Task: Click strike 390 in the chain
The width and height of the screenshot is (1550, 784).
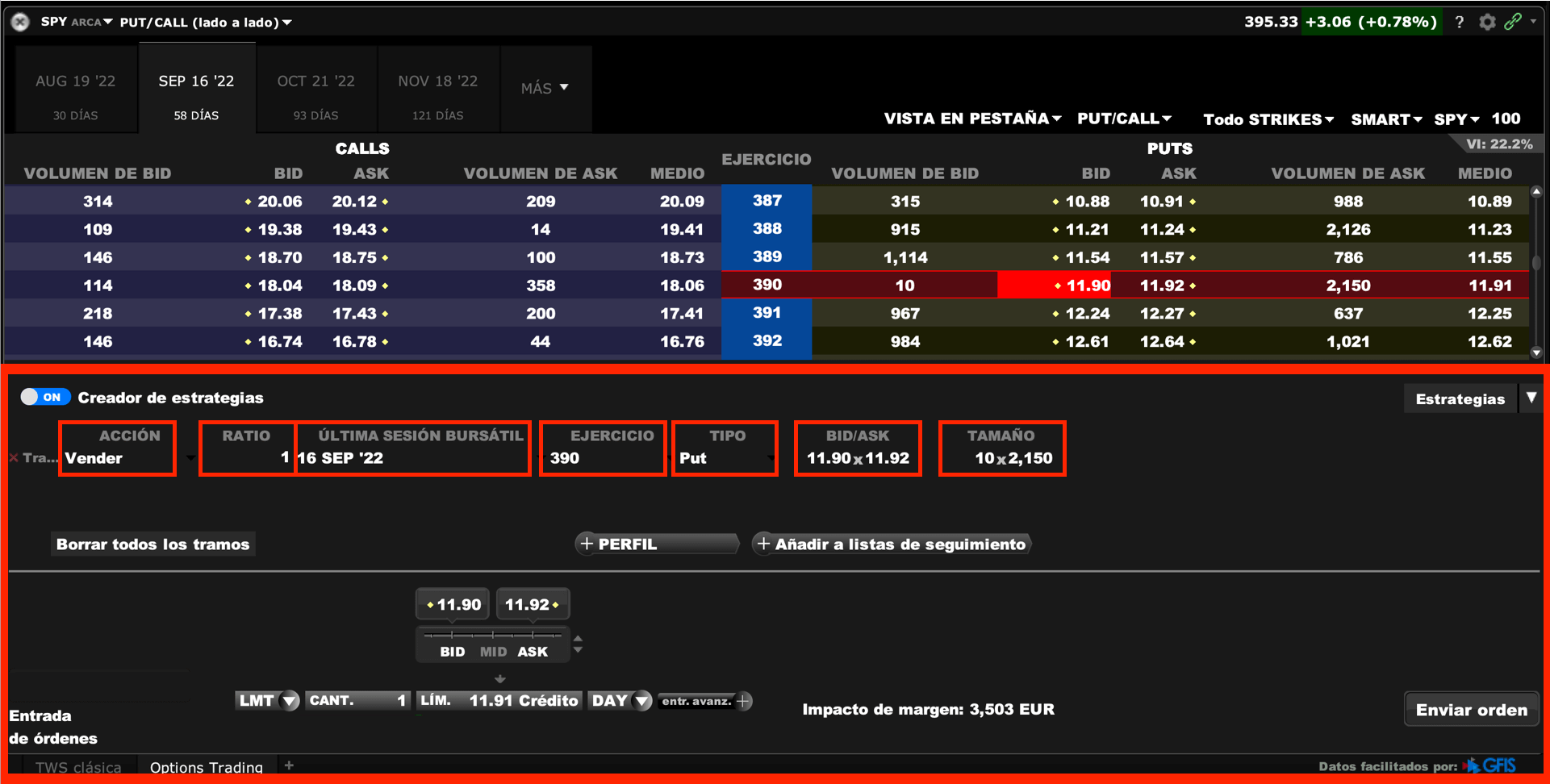Action: [x=767, y=285]
